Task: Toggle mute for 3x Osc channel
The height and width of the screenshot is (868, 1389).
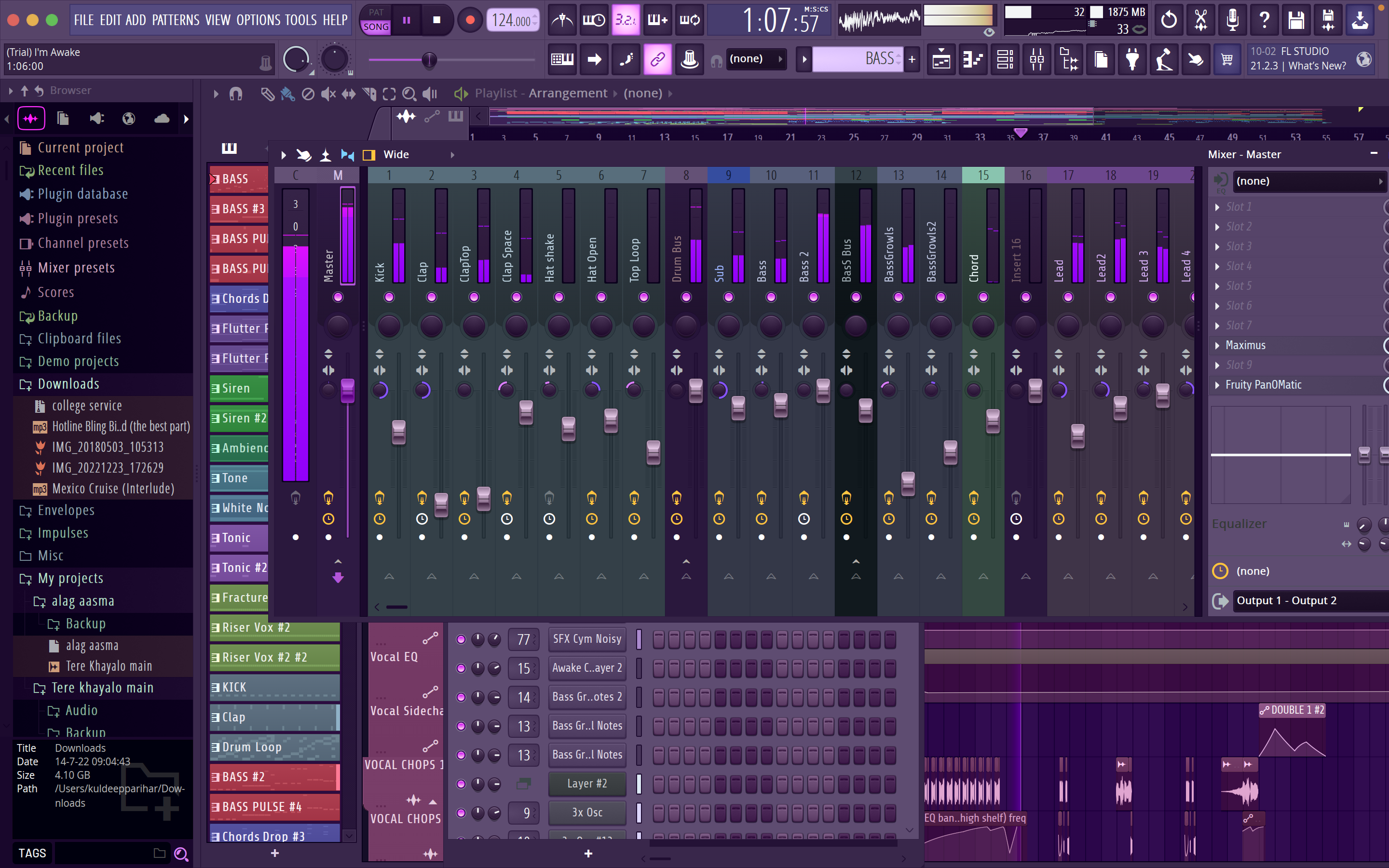Action: [x=461, y=813]
